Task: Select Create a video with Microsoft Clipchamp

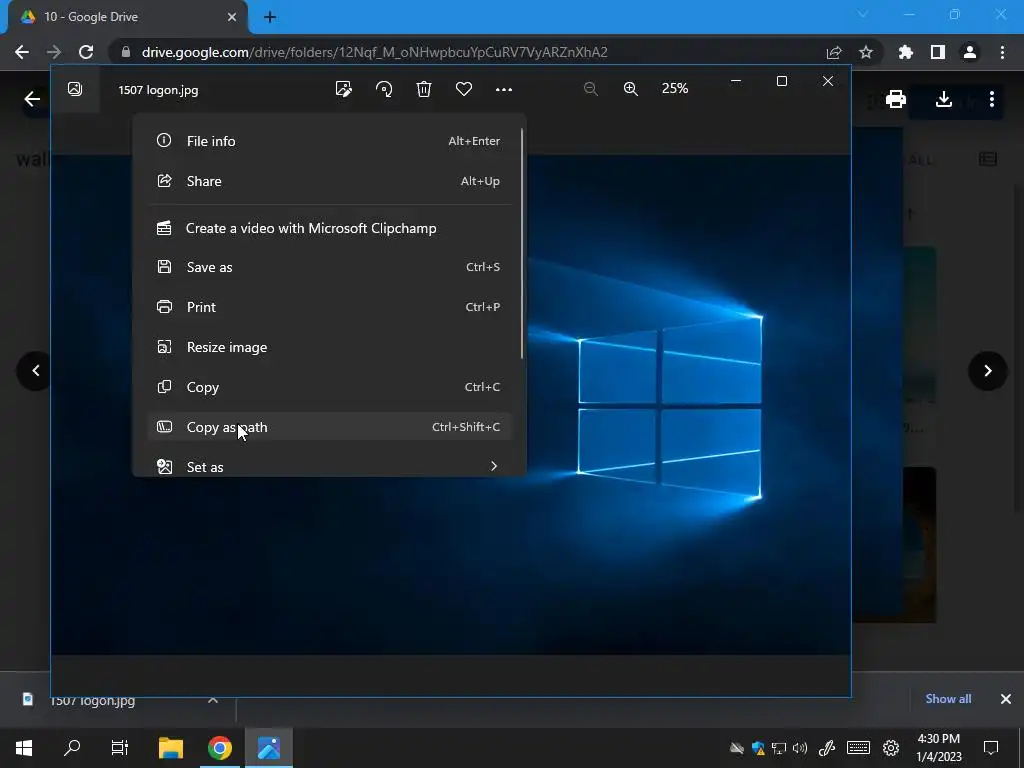Action: point(328,228)
